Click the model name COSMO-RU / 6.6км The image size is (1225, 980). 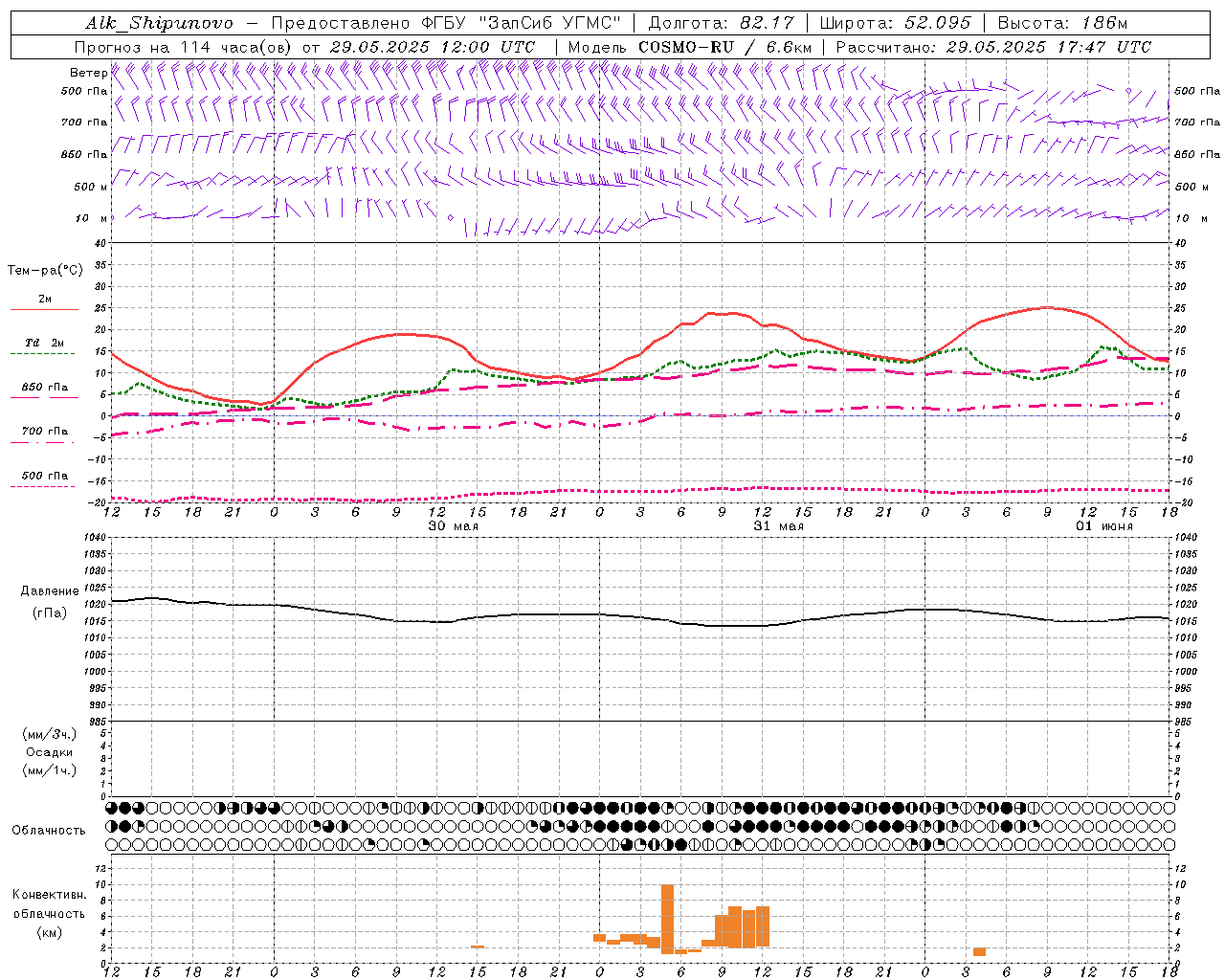[x=725, y=47]
